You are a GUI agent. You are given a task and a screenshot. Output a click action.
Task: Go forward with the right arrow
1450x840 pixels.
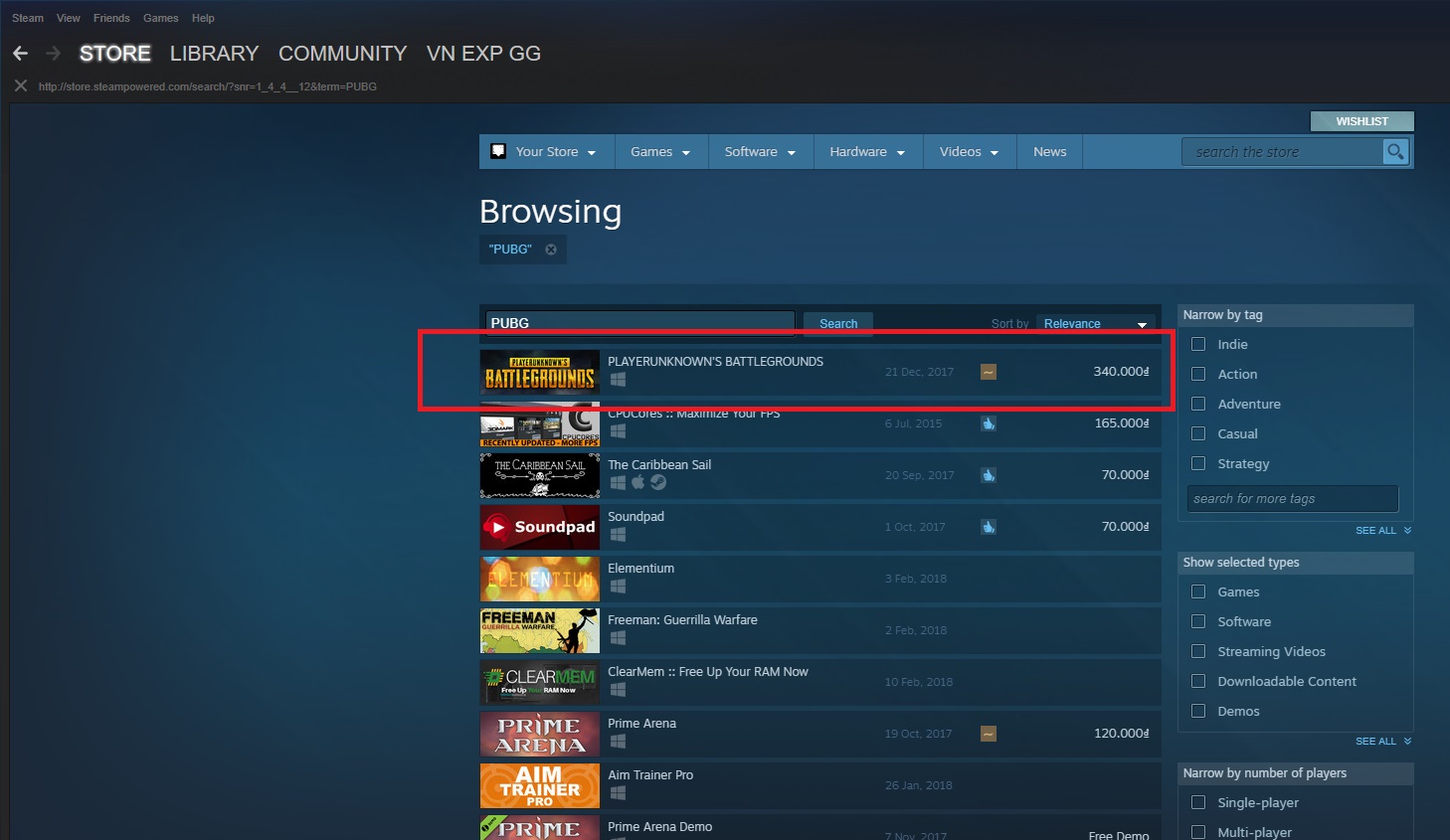(54, 54)
